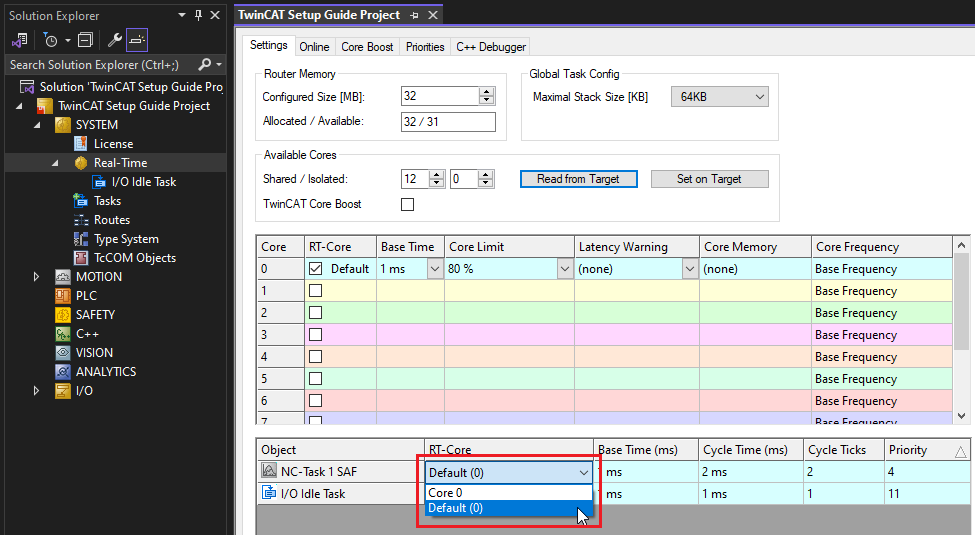Click the Pending Changes Filter clock icon

pyautogui.click(x=50, y=40)
